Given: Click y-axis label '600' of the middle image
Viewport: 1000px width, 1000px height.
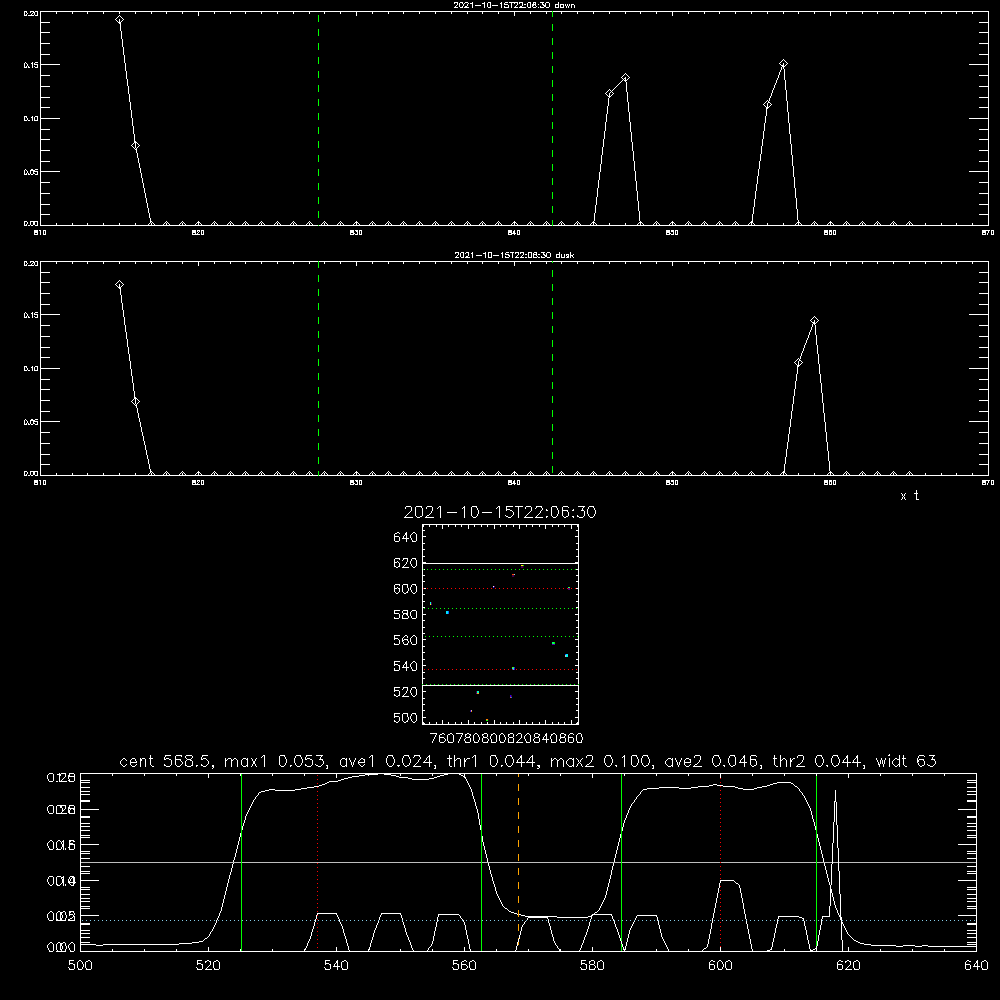Looking at the screenshot, I should 406,589.
